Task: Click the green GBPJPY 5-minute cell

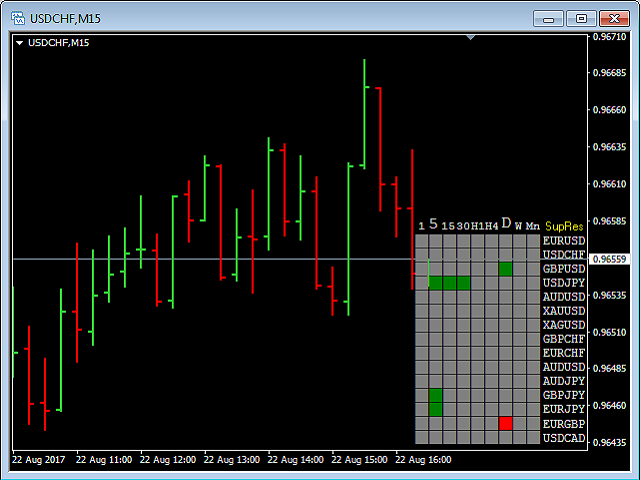Action: (x=436, y=396)
